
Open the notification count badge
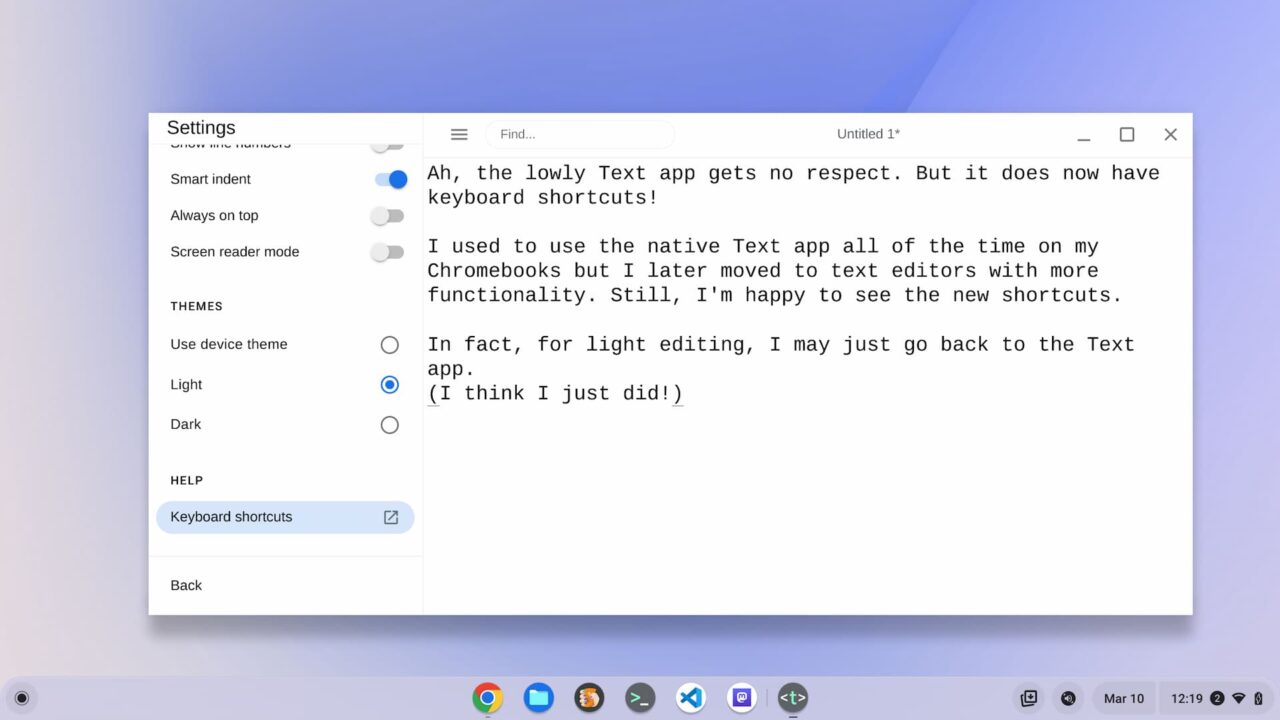coord(1217,698)
